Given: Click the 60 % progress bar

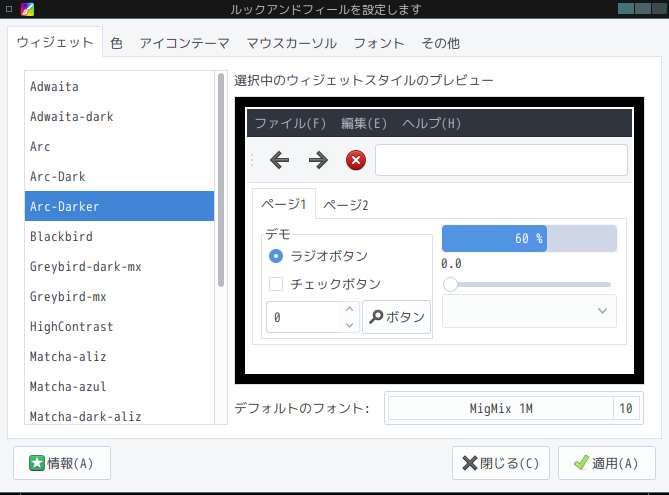Looking at the screenshot, I should pyautogui.click(x=529, y=238).
